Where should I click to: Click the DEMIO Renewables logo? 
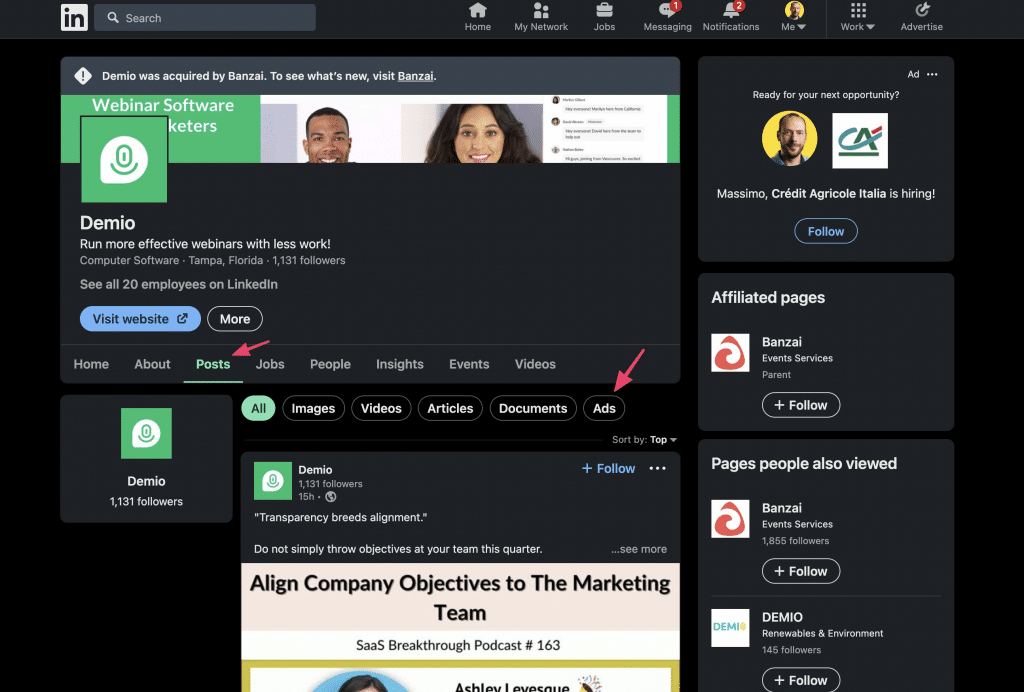tap(730, 627)
